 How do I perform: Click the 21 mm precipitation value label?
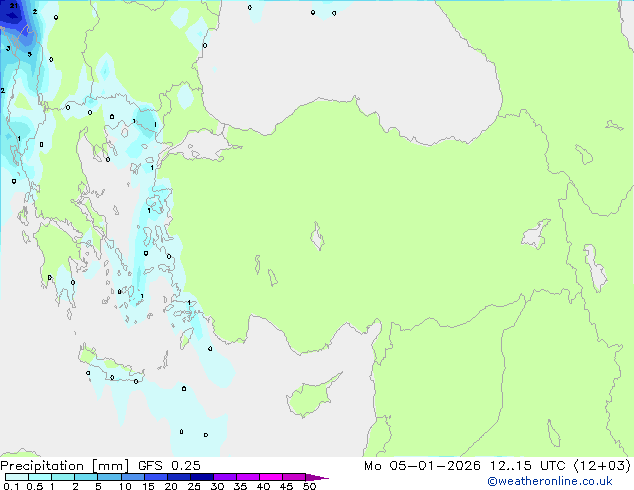pos(13,6)
